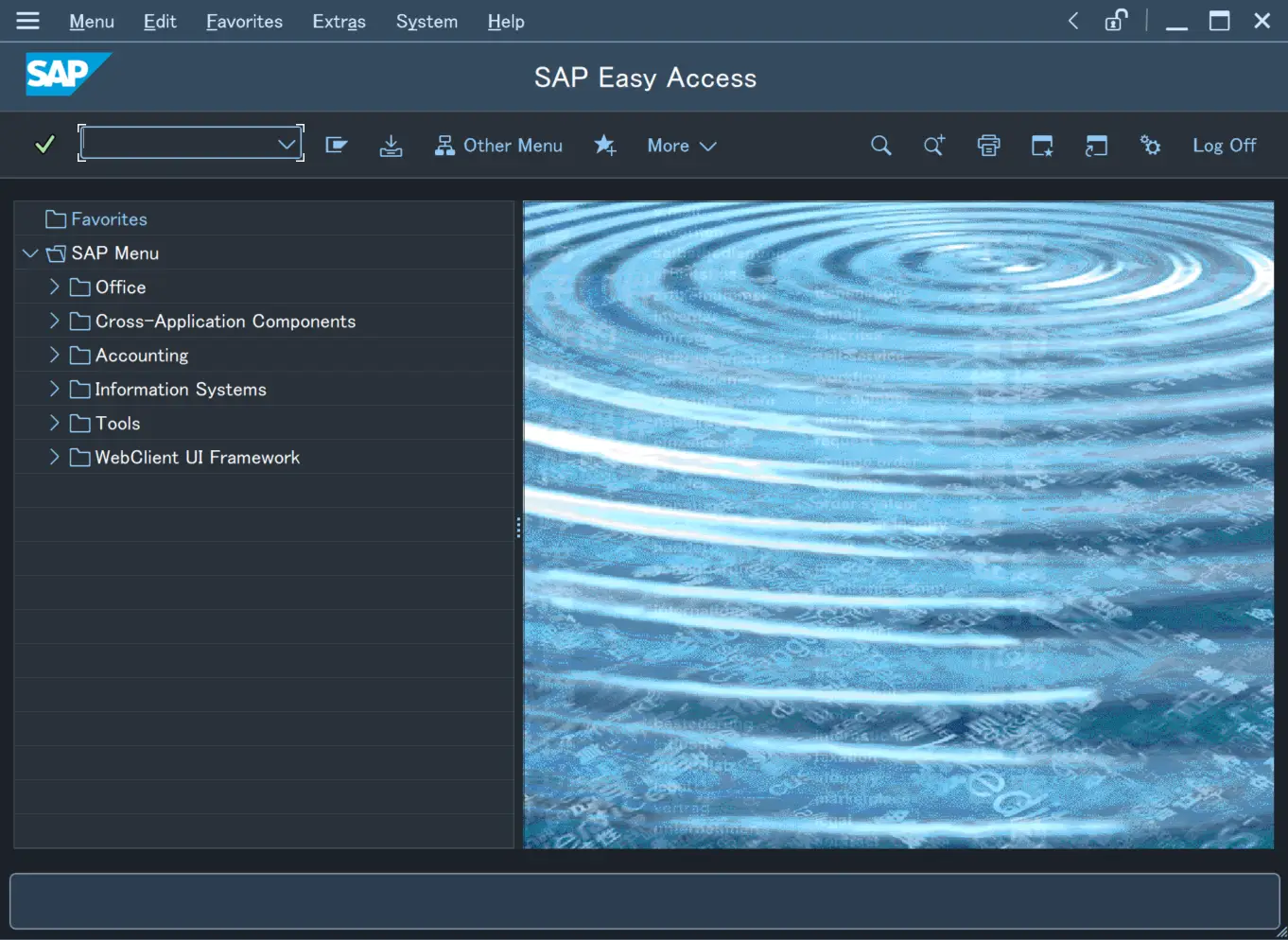Expand the Information Systems chevron
Viewport: 1288px width, 940px height.
point(54,389)
